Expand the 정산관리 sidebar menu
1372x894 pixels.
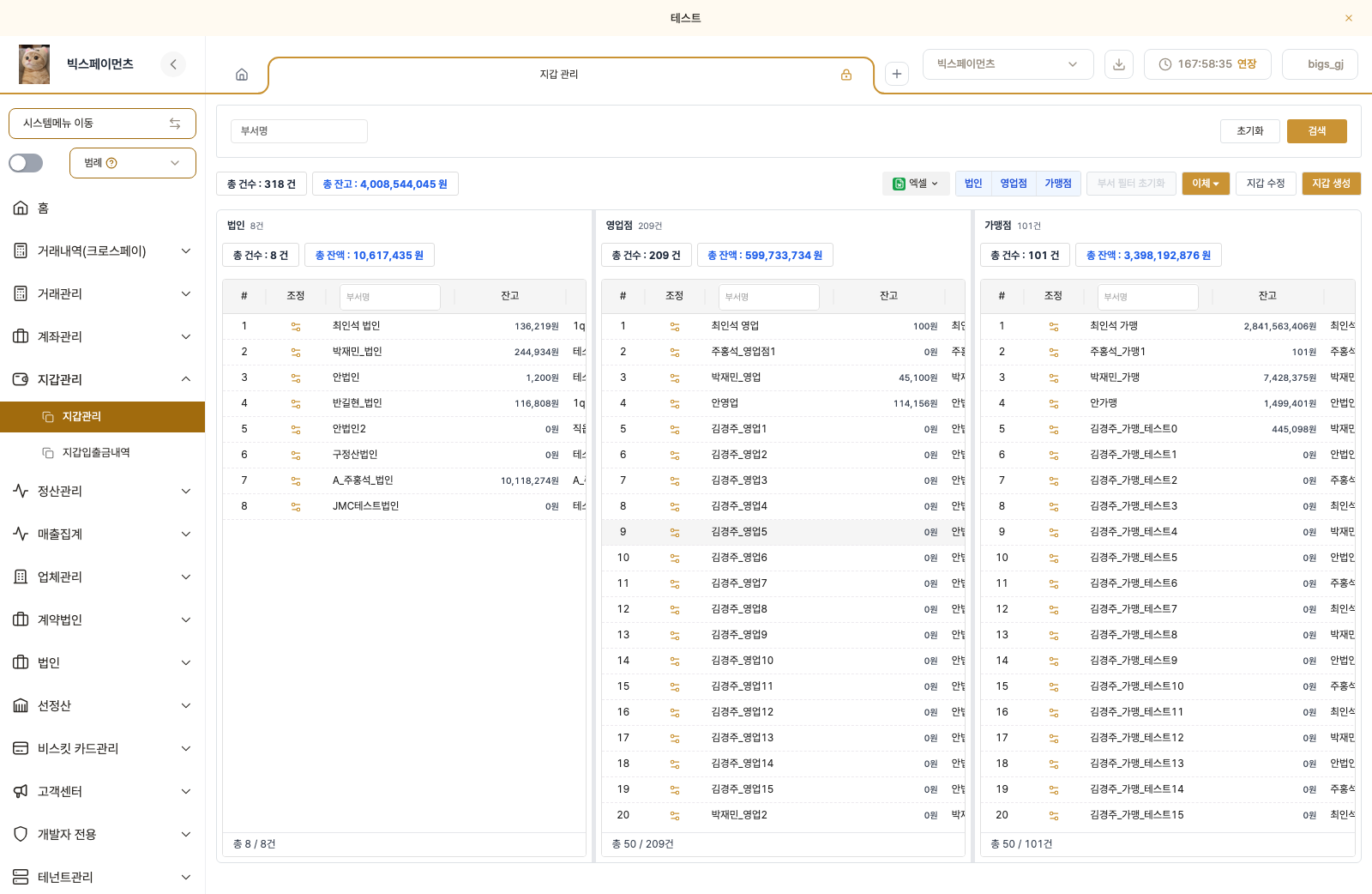click(x=102, y=491)
